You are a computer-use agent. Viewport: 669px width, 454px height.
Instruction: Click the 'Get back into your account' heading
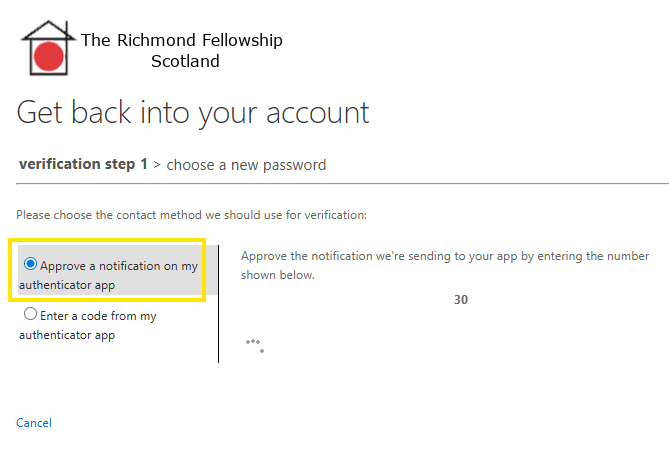click(x=193, y=112)
